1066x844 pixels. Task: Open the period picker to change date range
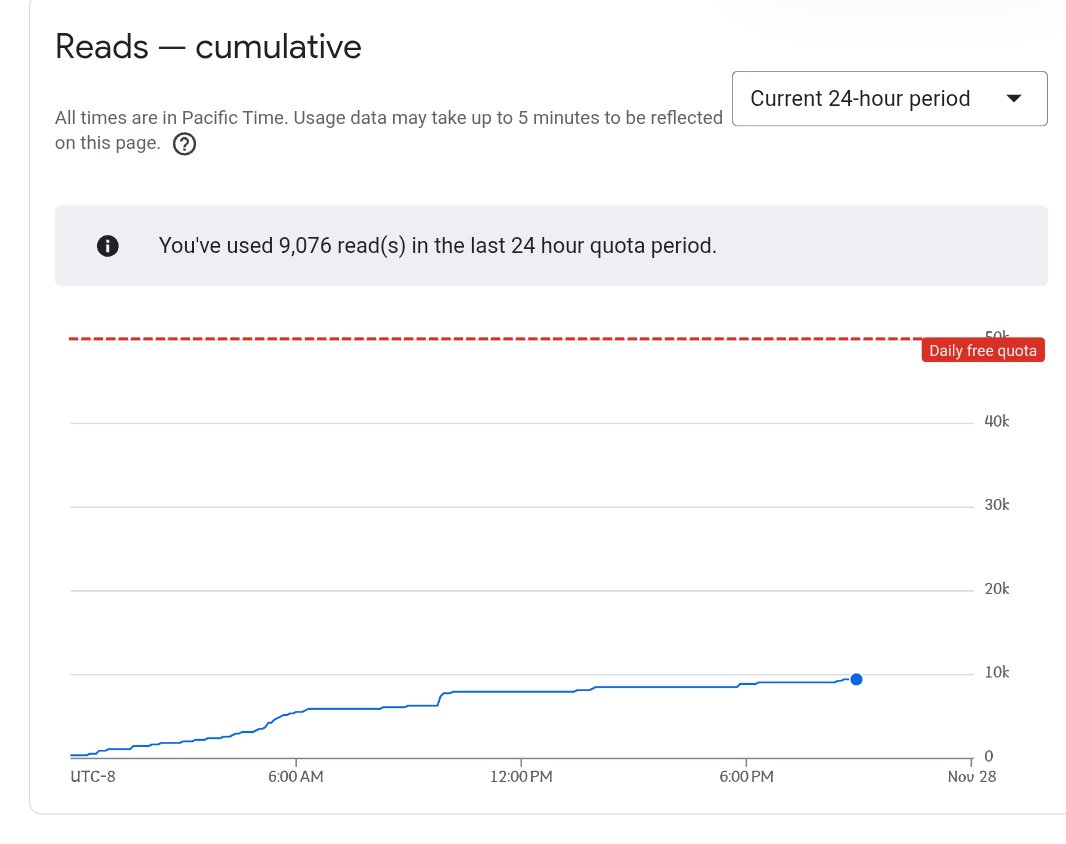[889, 98]
